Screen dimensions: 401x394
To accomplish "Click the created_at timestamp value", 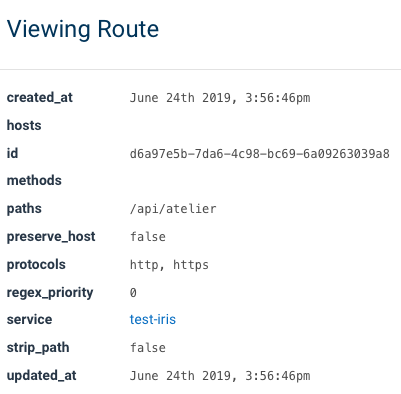I will point(220,98).
